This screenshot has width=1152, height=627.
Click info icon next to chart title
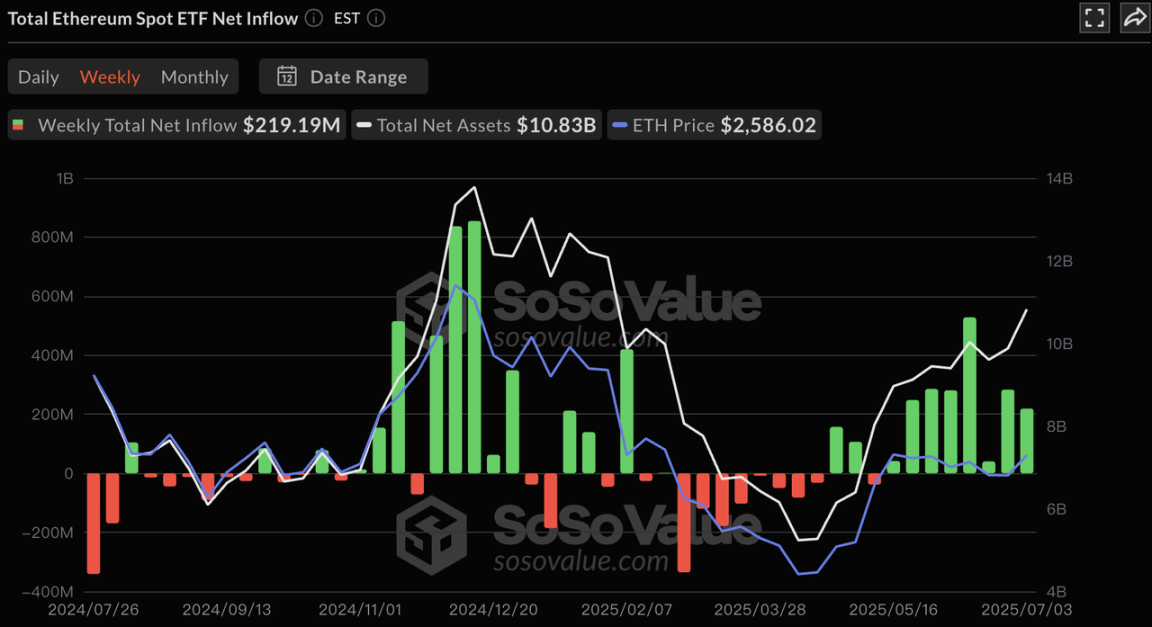(x=314, y=18)
